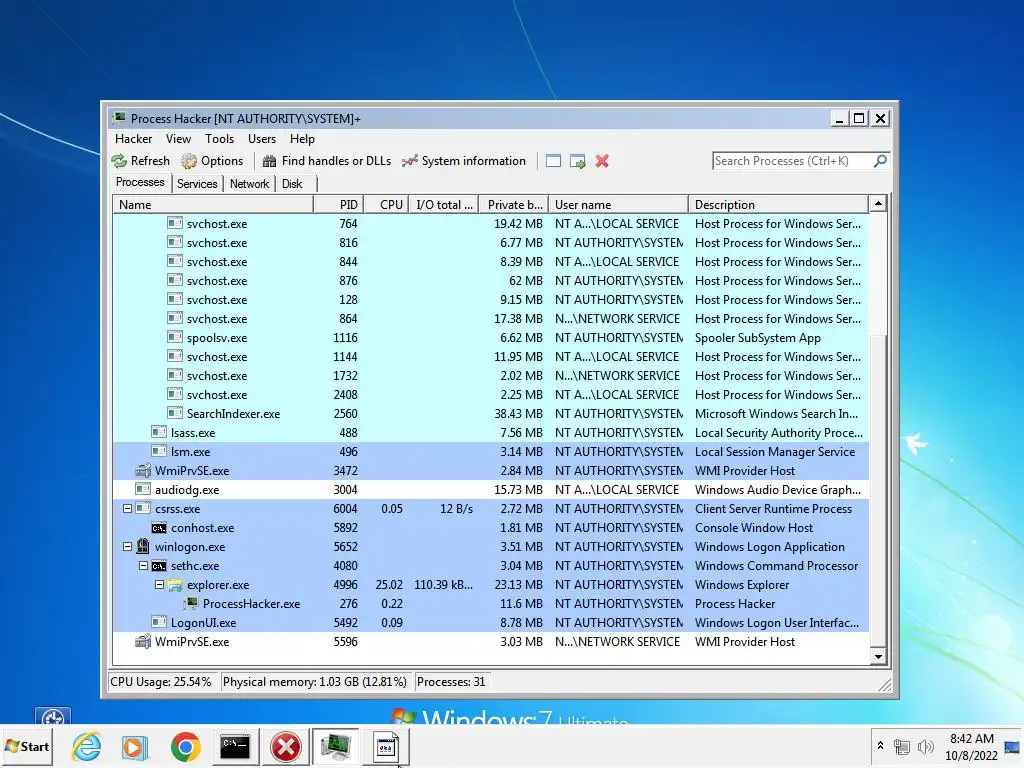Sort by User name column header
This screenshot has width=1024, height=768.
pyautogui.click(x=618, y=204)
